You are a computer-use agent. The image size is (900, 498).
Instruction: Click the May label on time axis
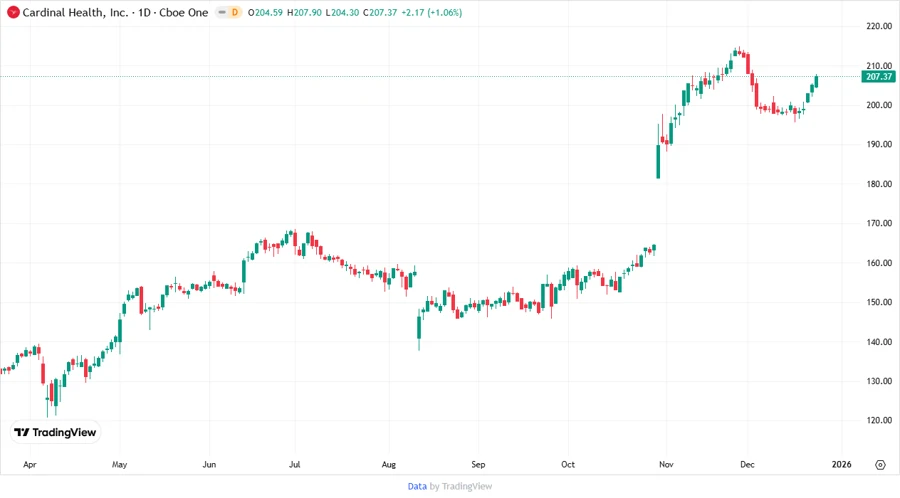[x=119, y=465]
